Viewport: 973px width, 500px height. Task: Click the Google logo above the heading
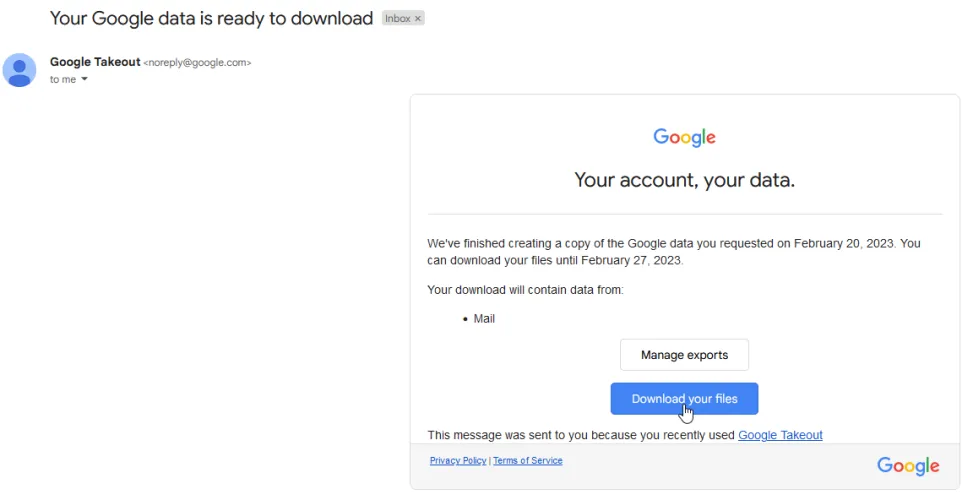click(685, 138)
